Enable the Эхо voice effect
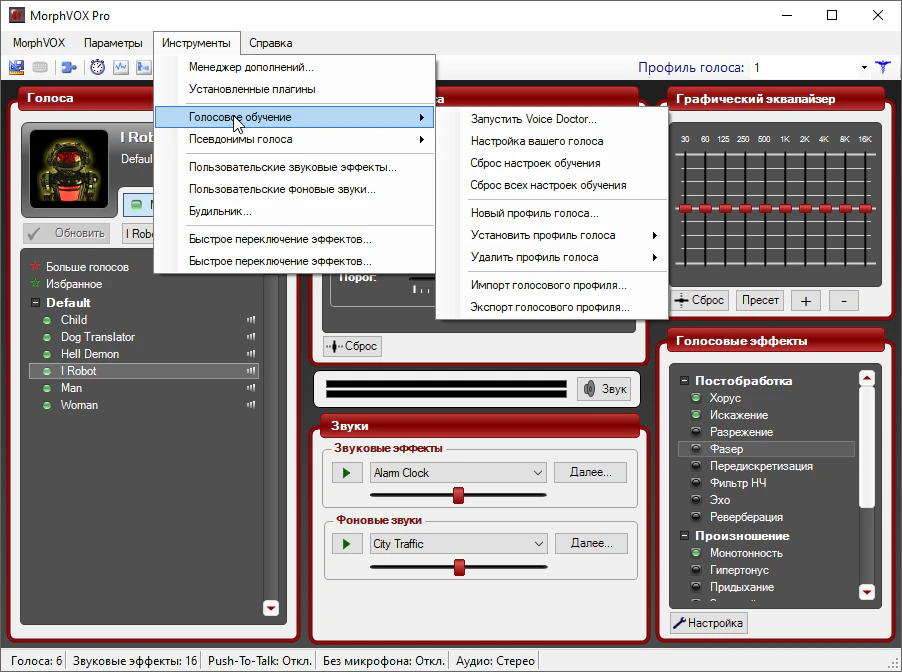This screenshot has width=902, height=672. point(696,500)
